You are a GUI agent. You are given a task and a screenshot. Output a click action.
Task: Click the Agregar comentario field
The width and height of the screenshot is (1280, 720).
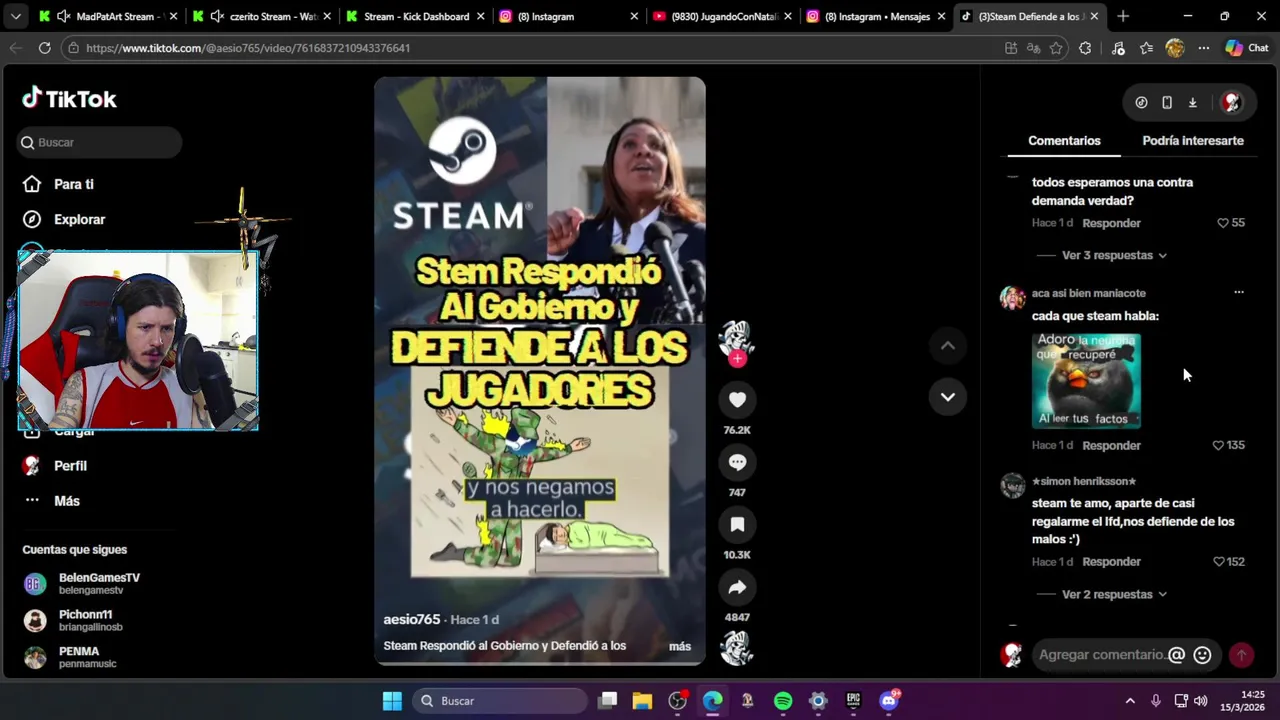click(x=1100, y=655)
